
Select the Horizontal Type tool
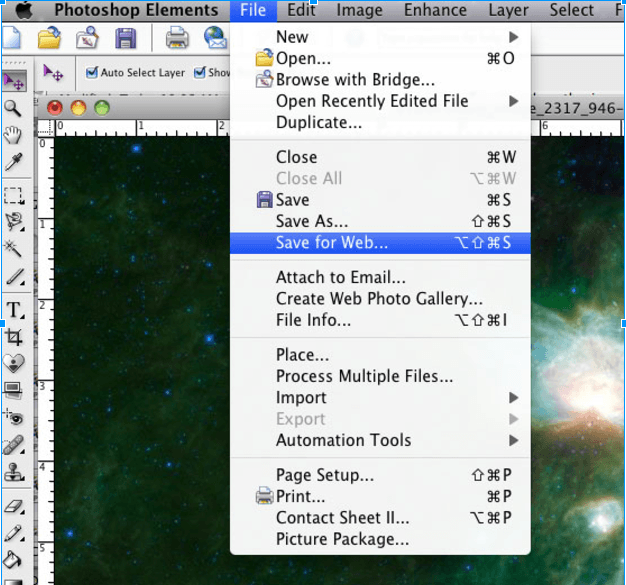pos(15,309)
